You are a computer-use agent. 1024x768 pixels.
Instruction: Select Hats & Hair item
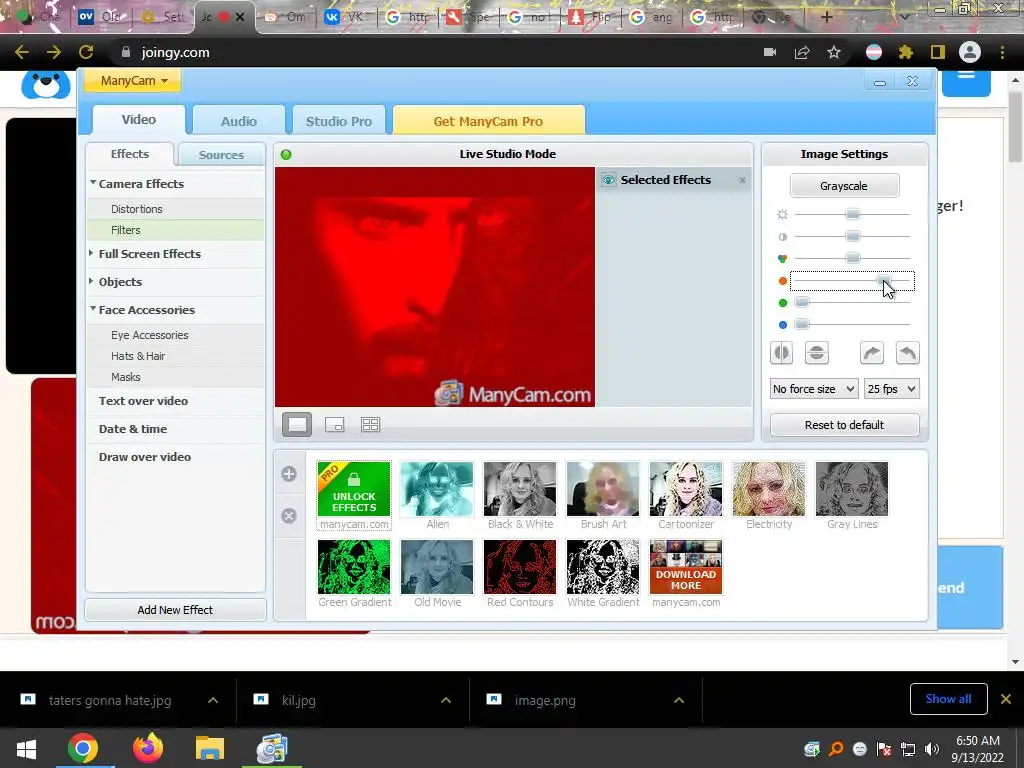tap(176, 356)
